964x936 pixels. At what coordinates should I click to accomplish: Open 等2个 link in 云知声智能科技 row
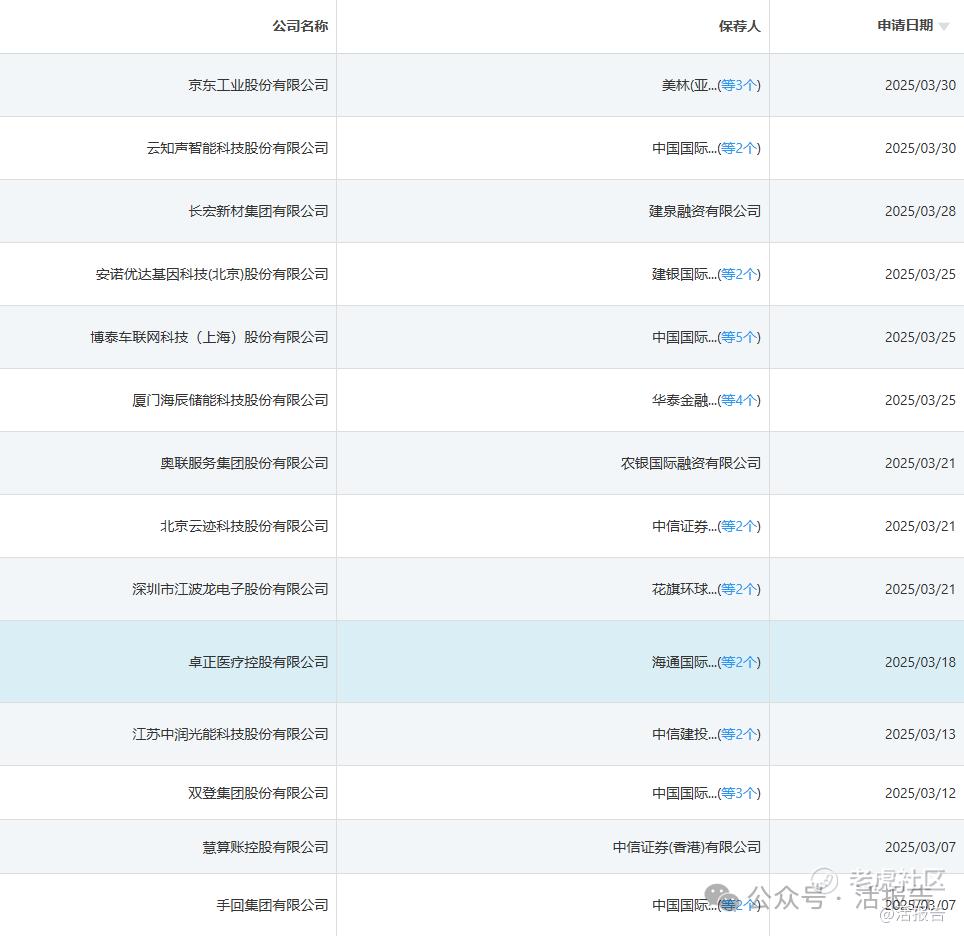pyautogui.click(x=739, y=148)
